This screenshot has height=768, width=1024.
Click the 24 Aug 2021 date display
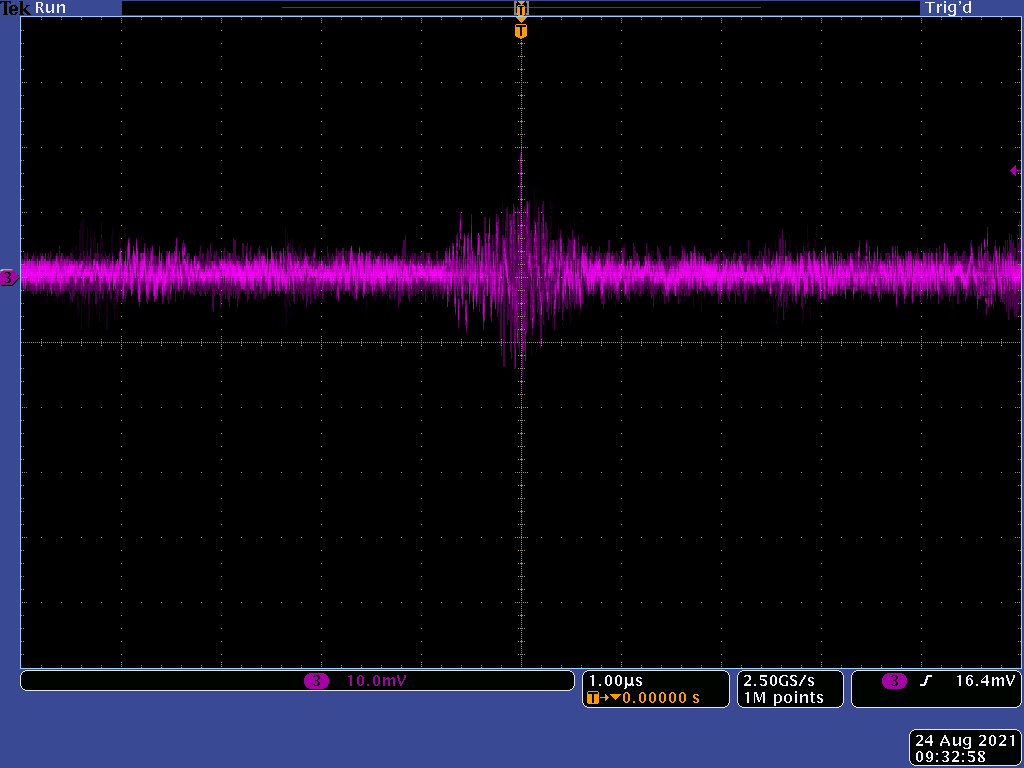click(964, 741)
